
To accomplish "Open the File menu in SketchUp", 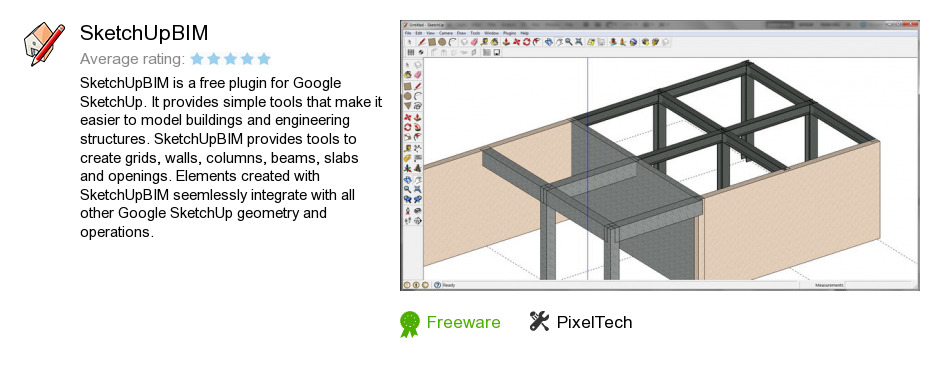I will tap(408, 33).
